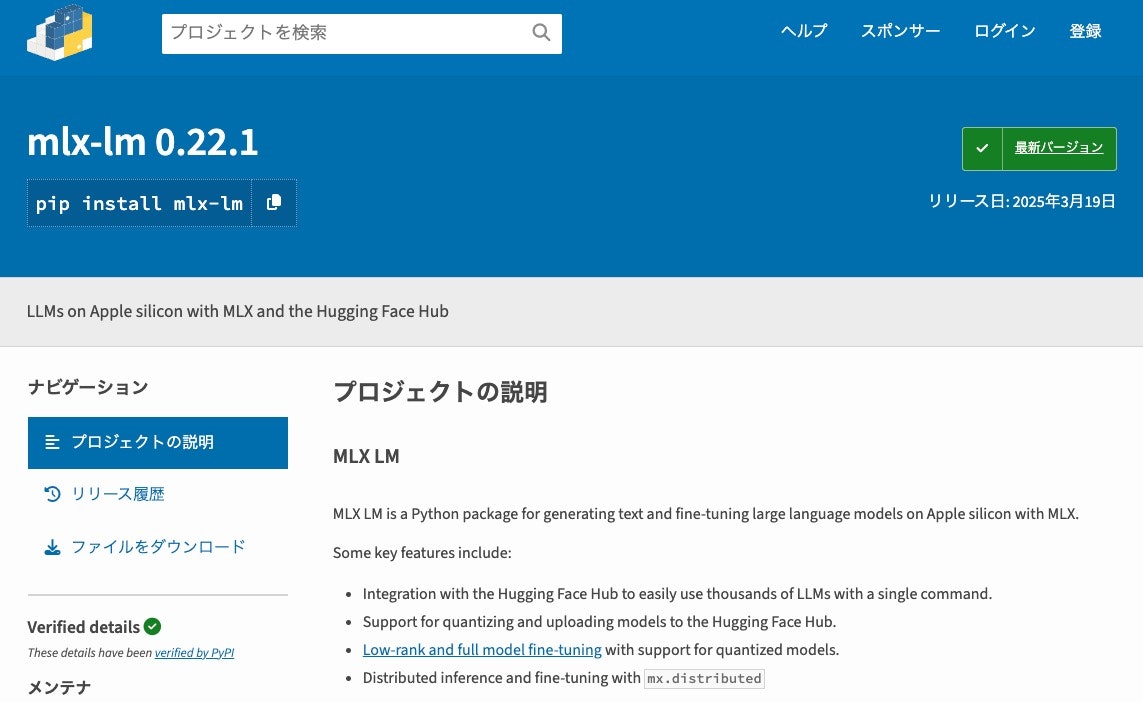Screen dimensions: 1143x703
Task: Click the release history clock icon
Action: coord(52,494)
